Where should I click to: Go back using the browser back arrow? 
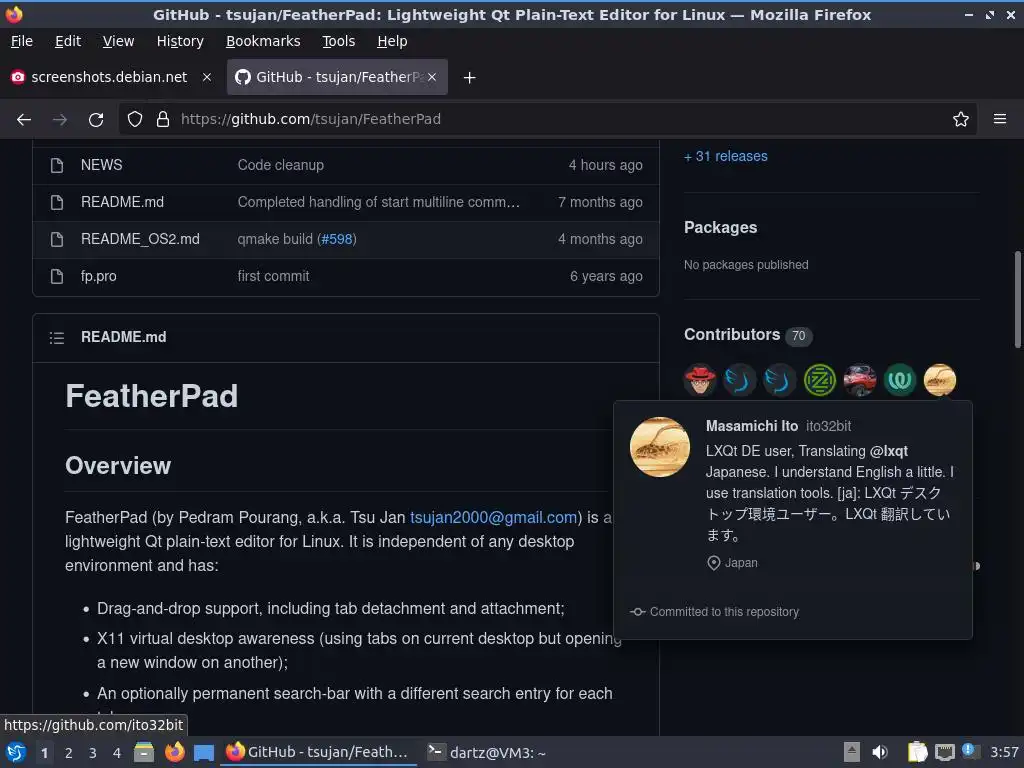[x=24, y=120]
